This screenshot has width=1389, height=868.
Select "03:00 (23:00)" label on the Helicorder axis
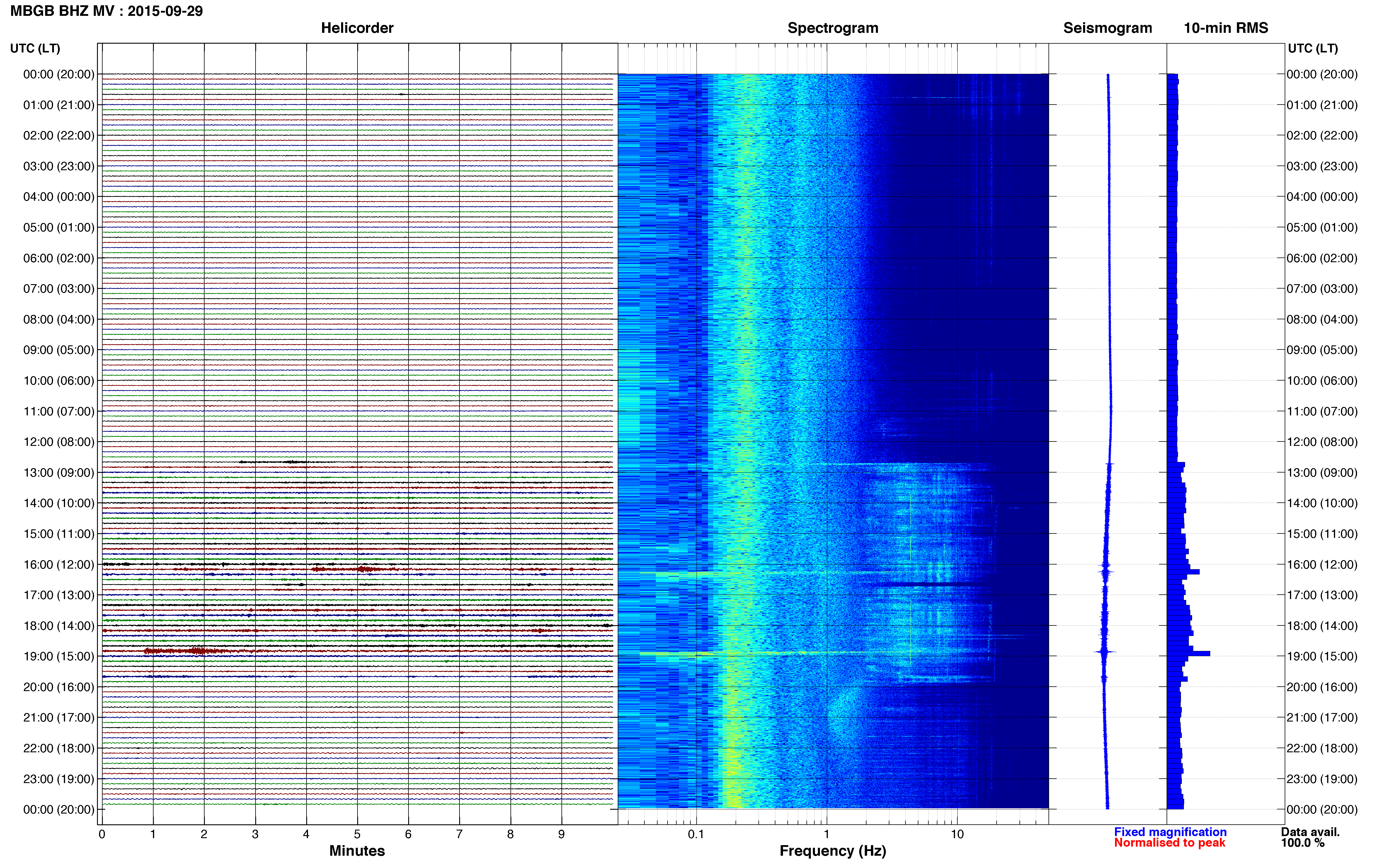click(x=59, y=166)
